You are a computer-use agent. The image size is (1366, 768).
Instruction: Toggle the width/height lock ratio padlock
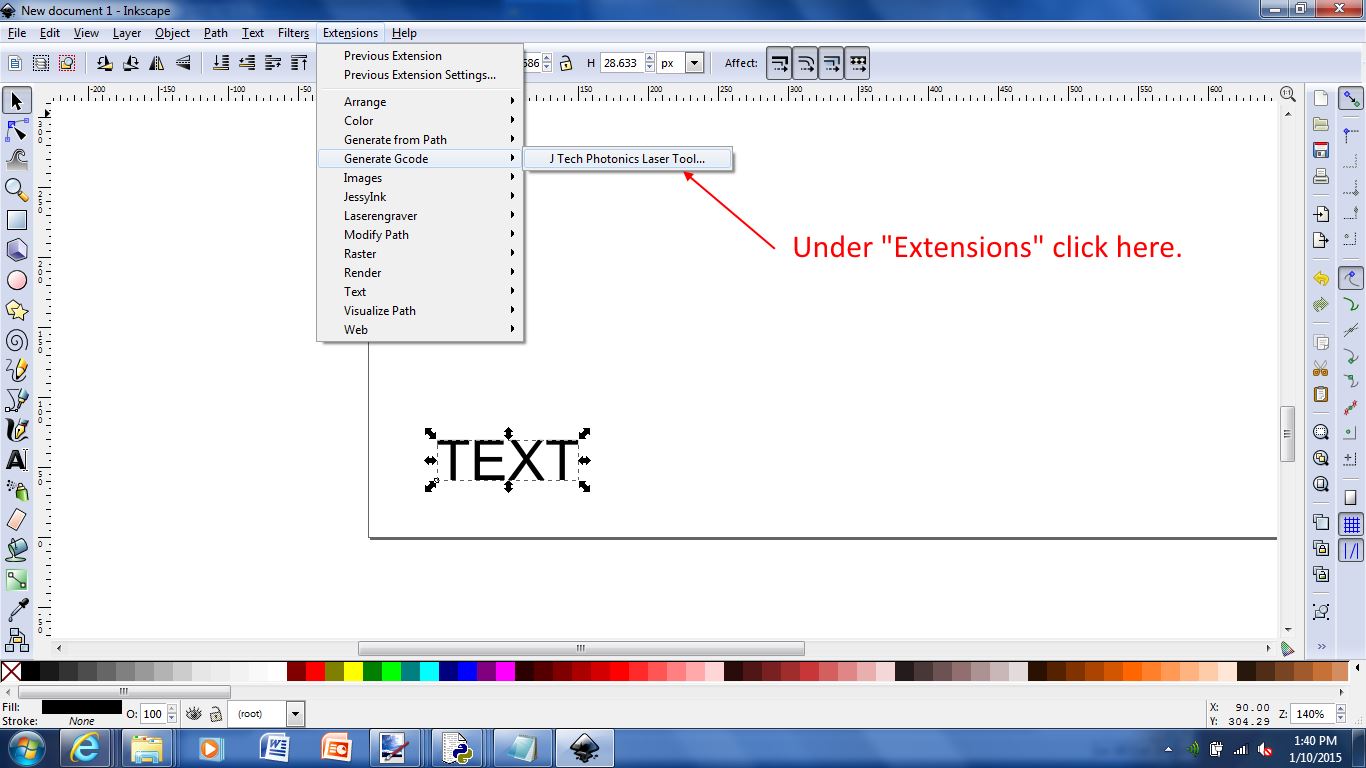565,62
